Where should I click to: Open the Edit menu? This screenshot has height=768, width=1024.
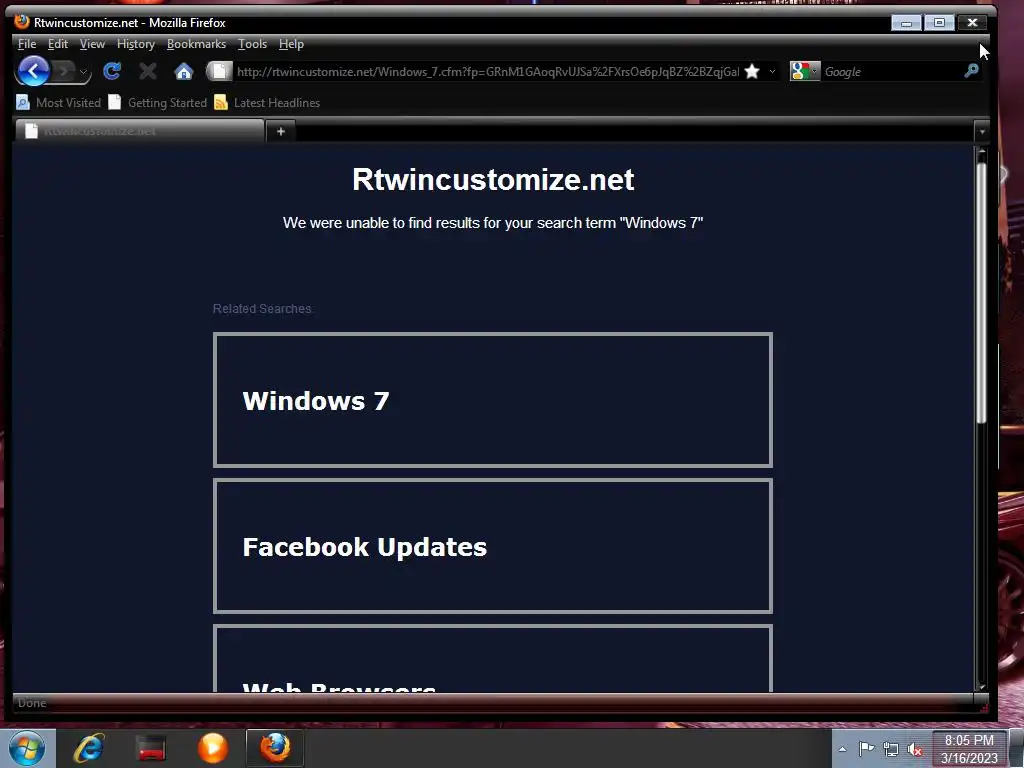(57, 44)
